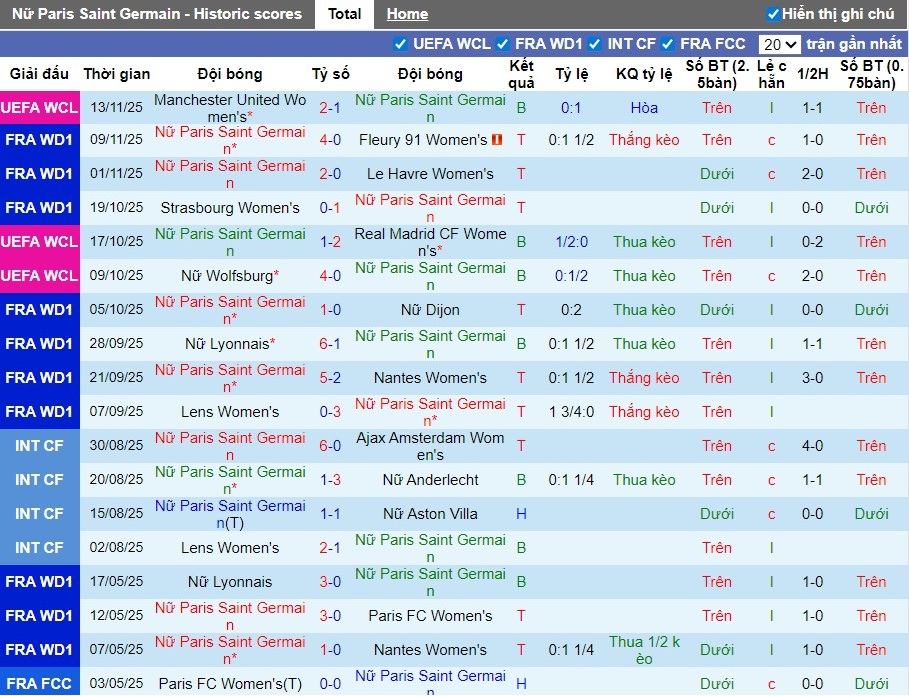The width and height of the screenshot is (909, 696).
Task: Click the red card icon beside Fleury 91 Women's
Action: pos(496,140)
